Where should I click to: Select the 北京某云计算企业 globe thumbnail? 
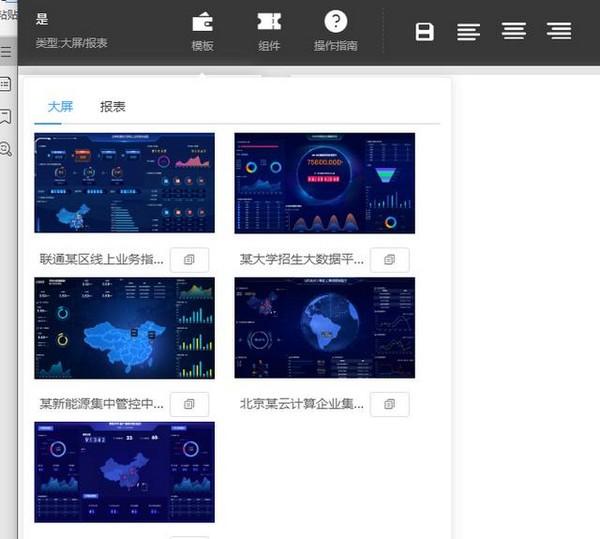pos(324,328)
